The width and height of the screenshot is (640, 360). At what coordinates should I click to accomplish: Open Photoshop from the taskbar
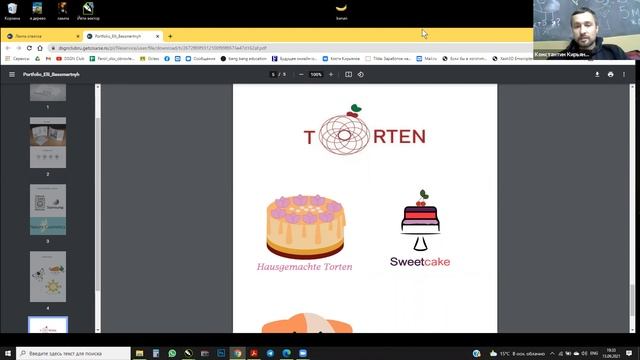tap(221, 353)
